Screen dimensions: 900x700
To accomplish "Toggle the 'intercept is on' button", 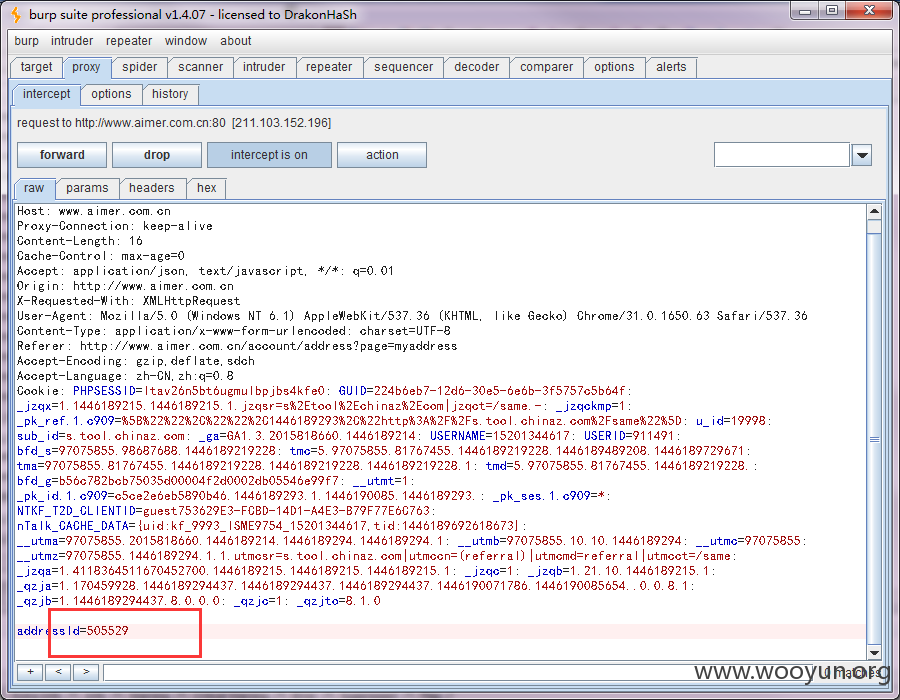I will [x=269, y=155].
